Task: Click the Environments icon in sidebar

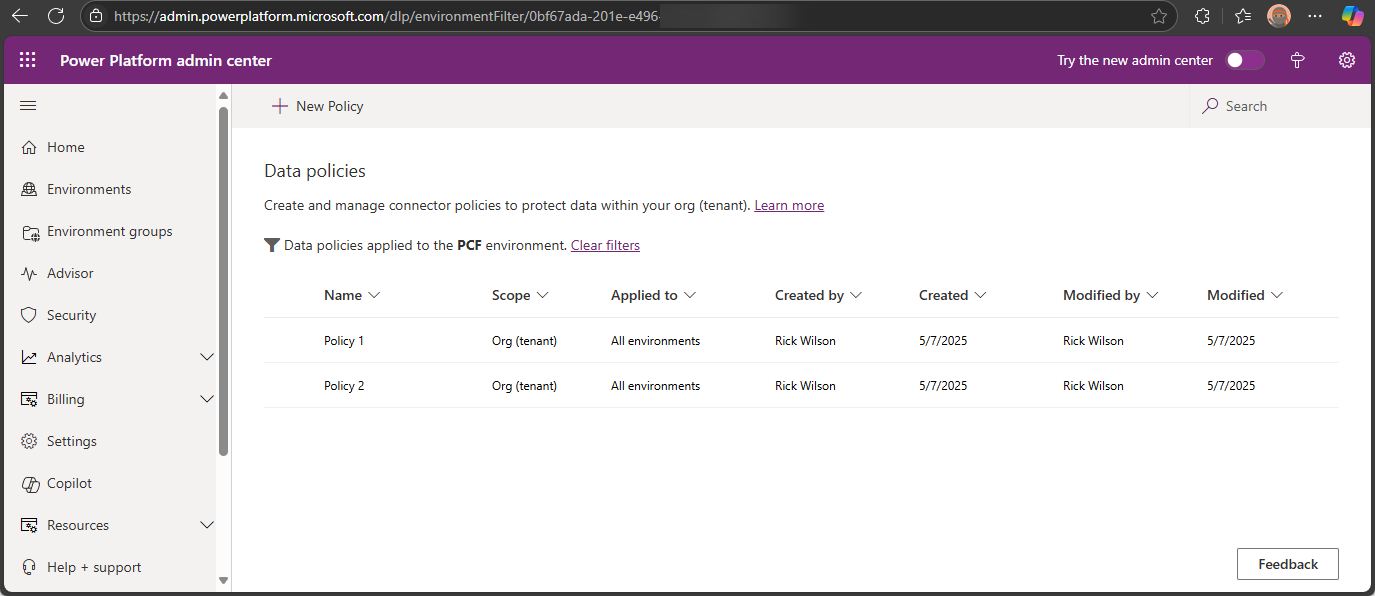Action: (29, 189)
